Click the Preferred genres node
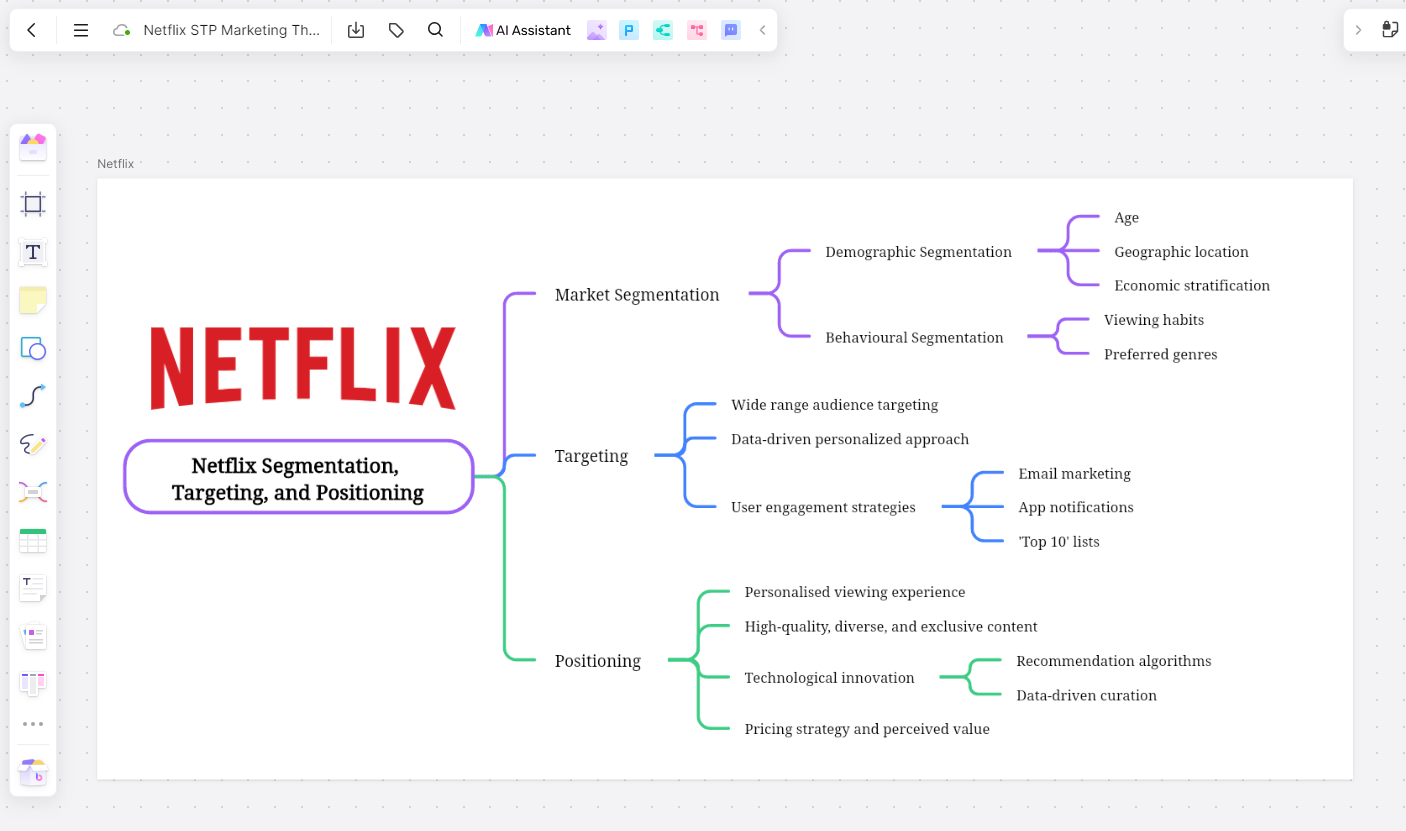The height and width of the screenshot is (831, 1406). tap(1160, 355)
